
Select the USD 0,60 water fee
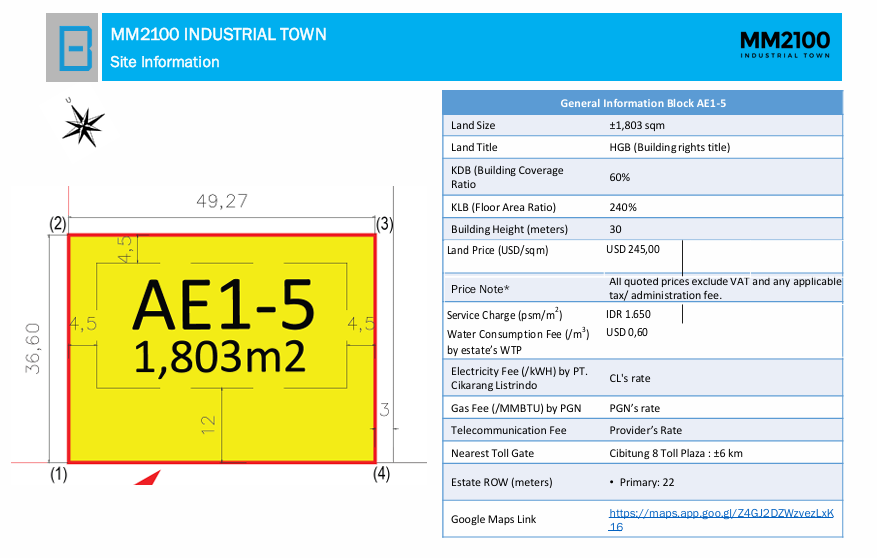click(x=627, y=332)
